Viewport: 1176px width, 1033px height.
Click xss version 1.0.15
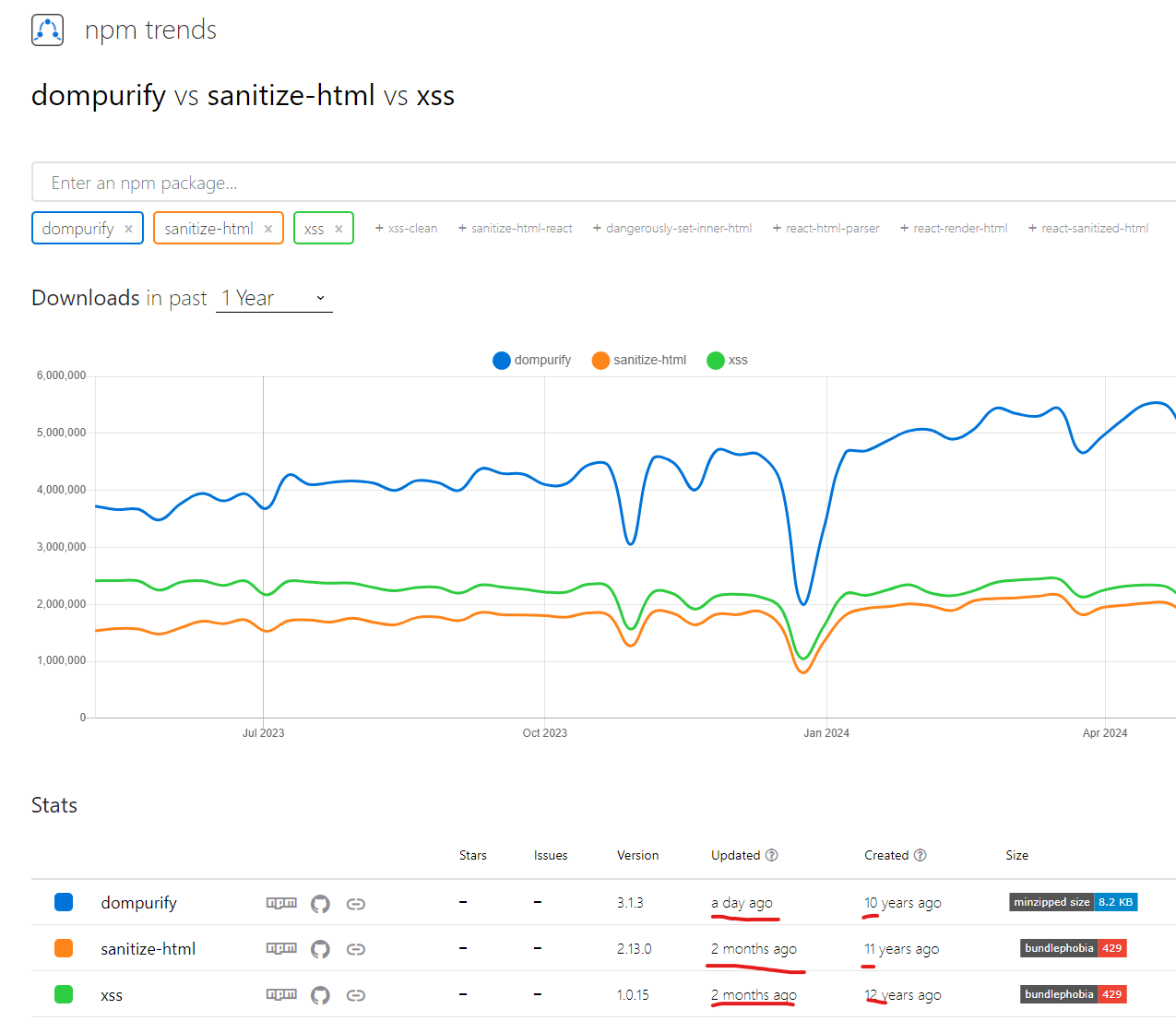coord(633,995)
